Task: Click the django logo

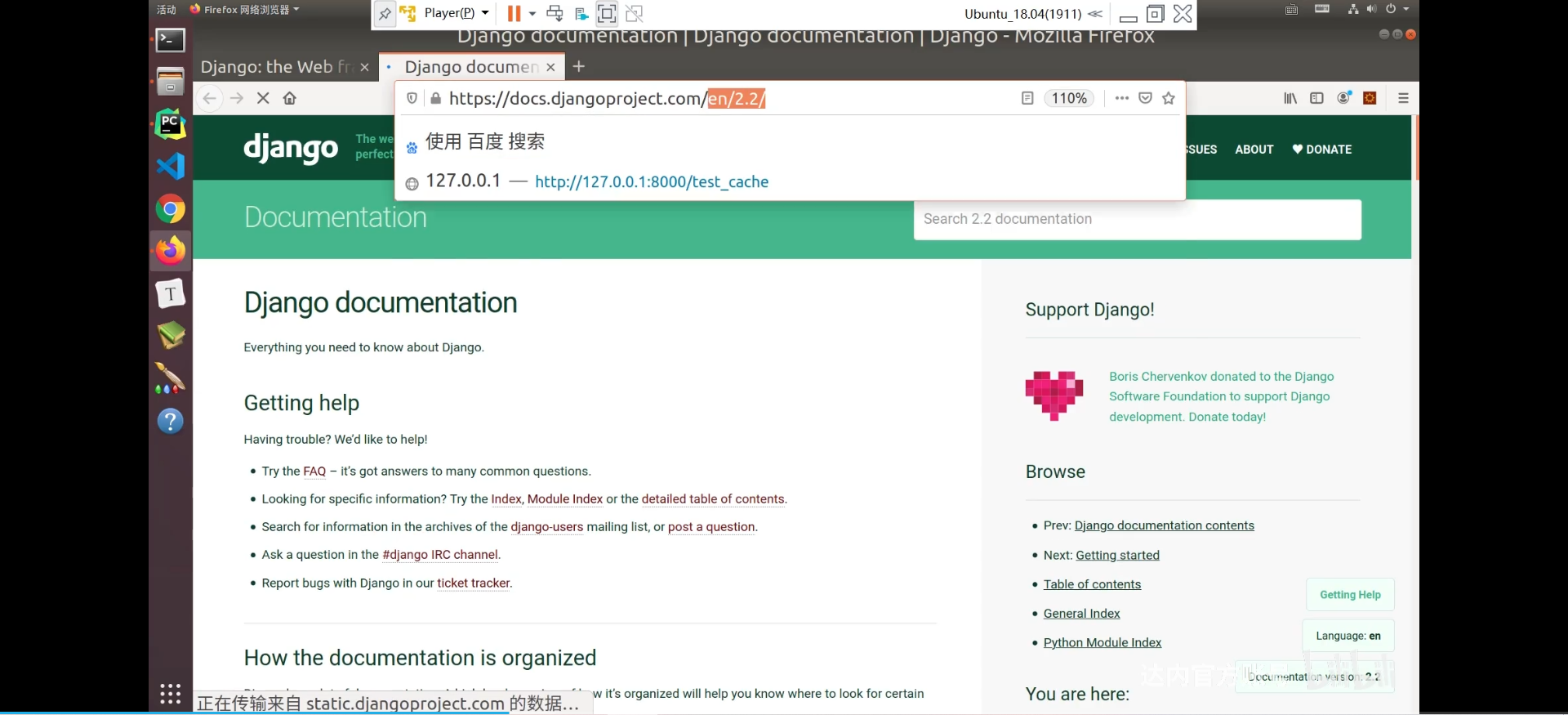Action: click(291, 148)
